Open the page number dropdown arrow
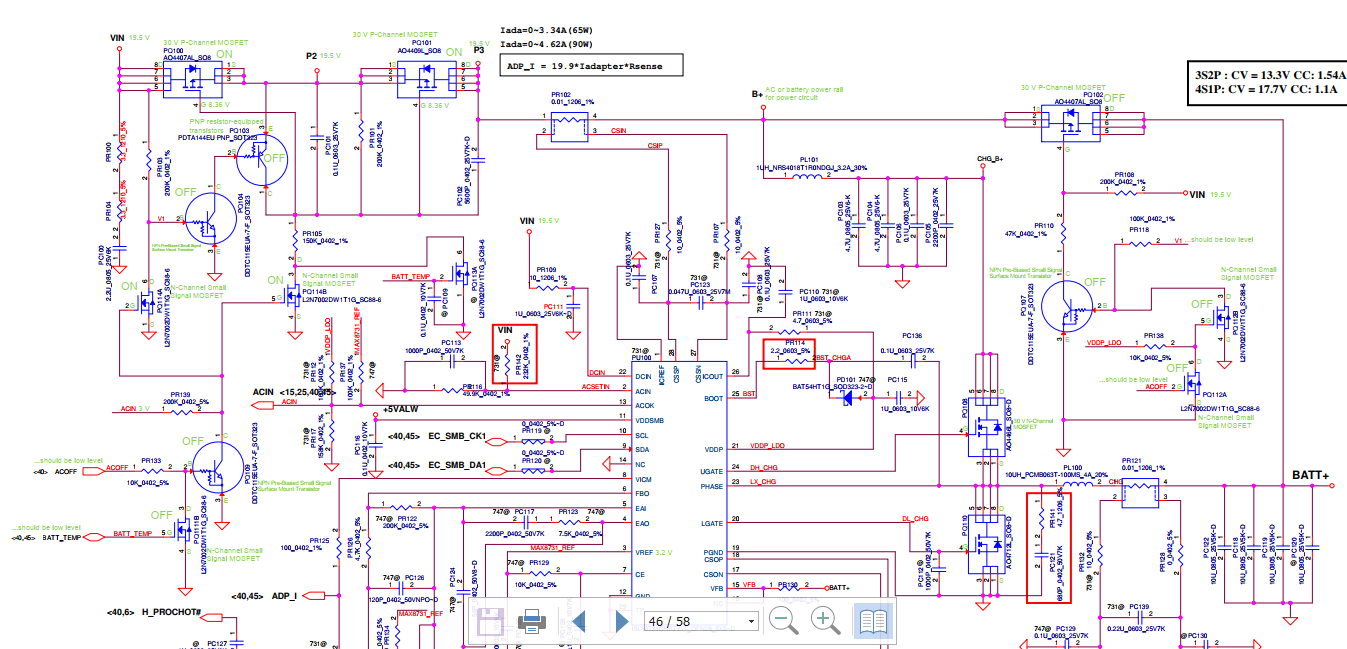 click(x=751, y=622)
